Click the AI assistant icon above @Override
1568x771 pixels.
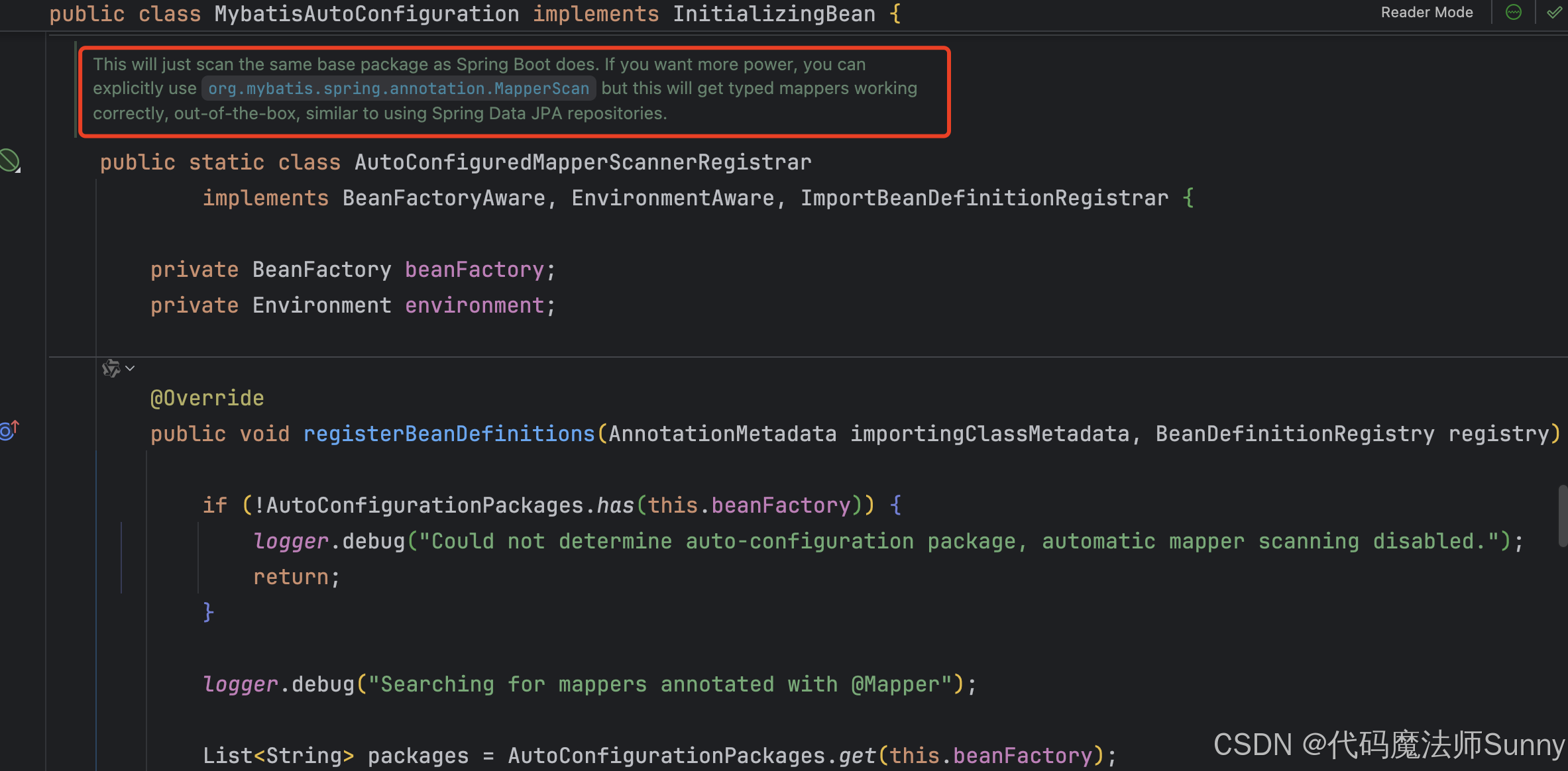point(111,368)
